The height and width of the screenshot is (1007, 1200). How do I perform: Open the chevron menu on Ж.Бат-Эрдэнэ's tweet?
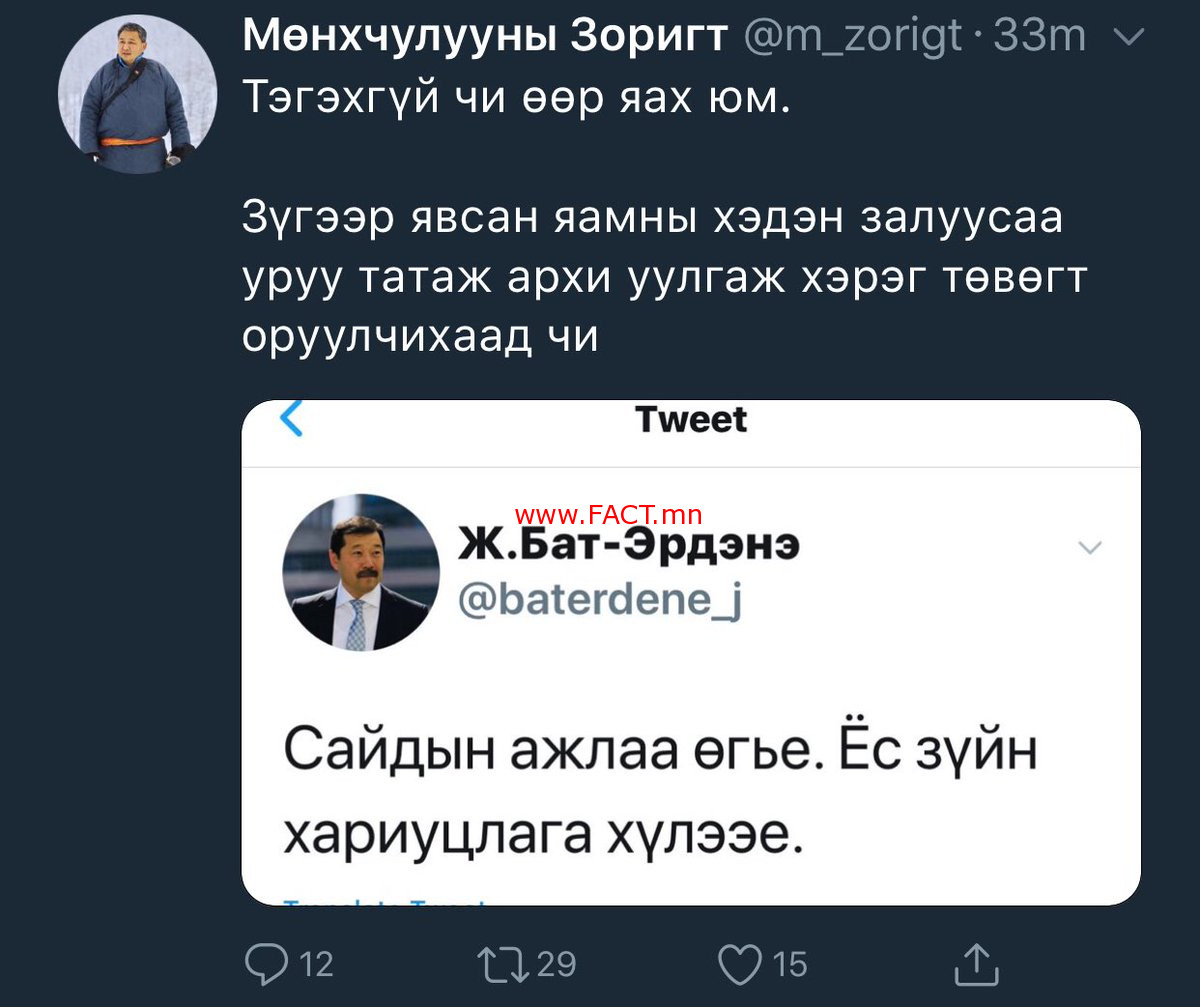pyautogui.click(x=1090, y=547)
